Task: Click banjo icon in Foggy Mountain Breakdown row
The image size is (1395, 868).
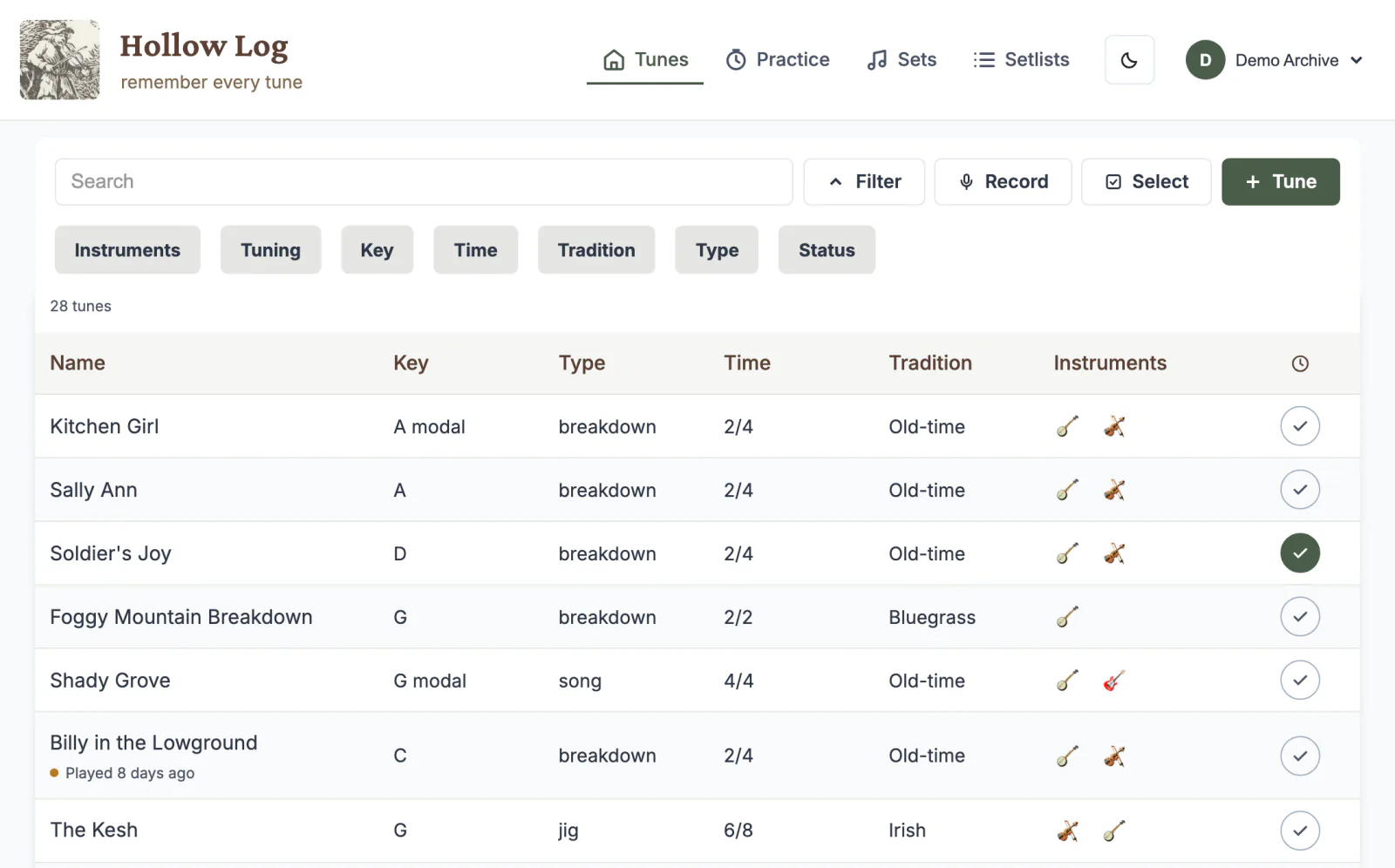Action: click(x=1067, y=617)
